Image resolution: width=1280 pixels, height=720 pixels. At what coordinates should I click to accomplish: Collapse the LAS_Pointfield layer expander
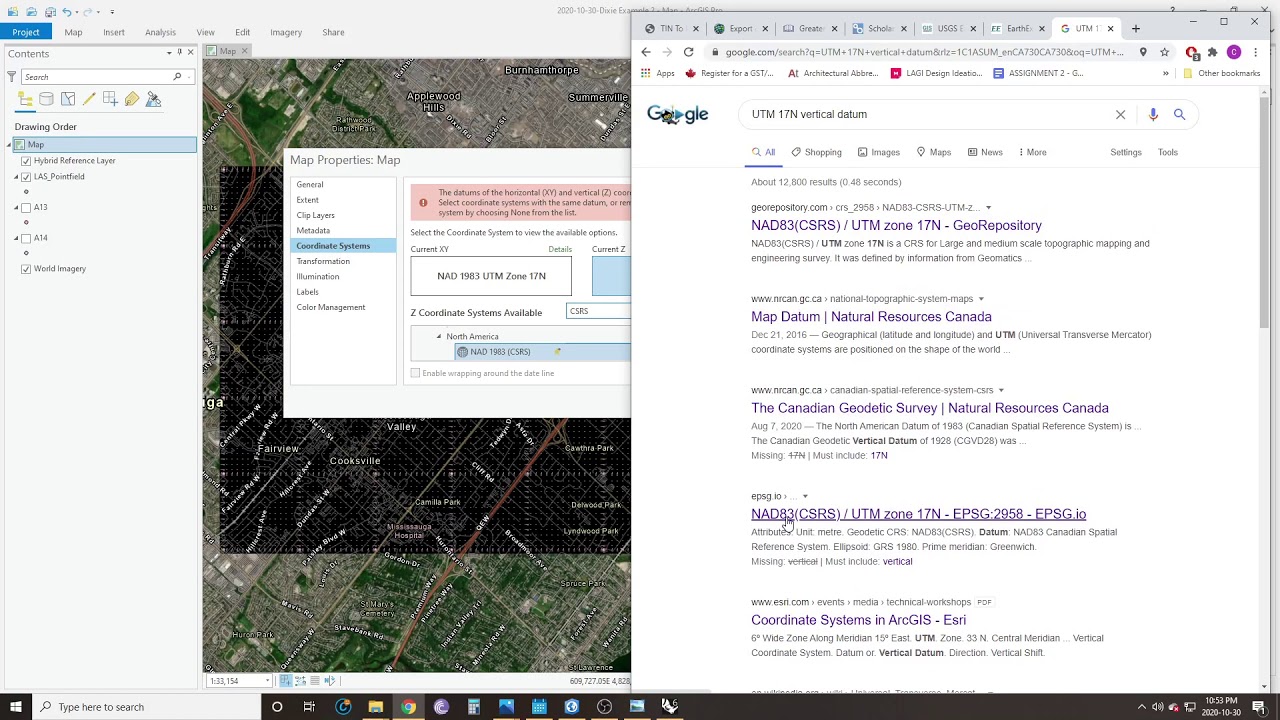[16, 177]
